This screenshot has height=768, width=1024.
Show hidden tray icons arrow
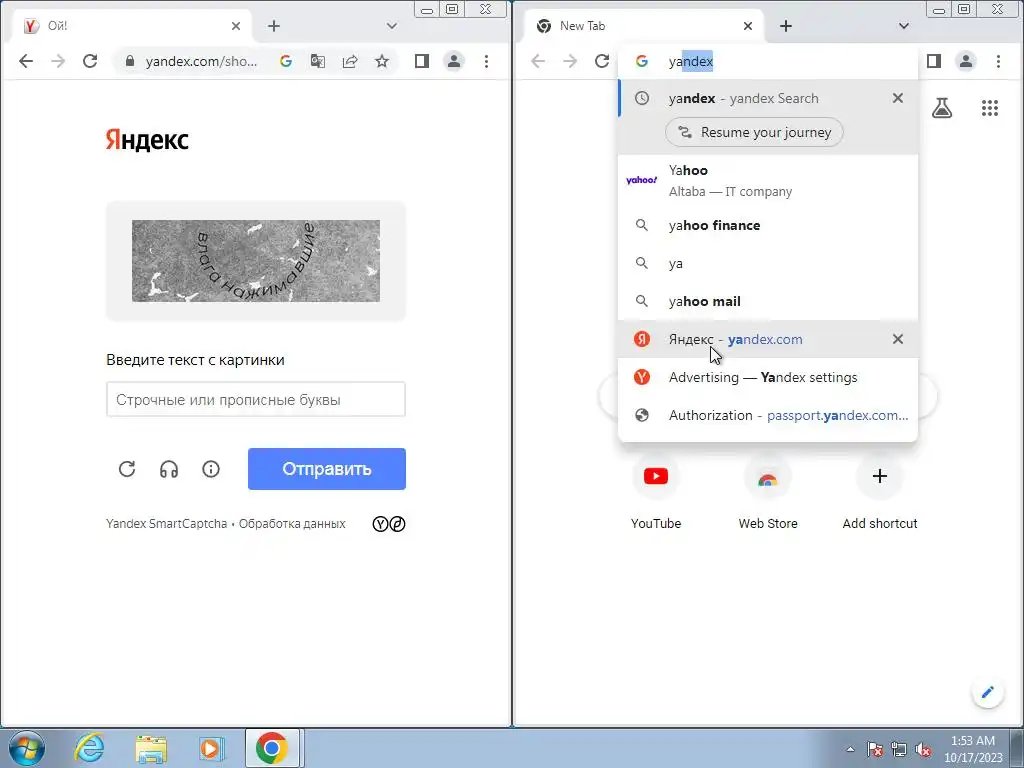(x=850, y=749)
